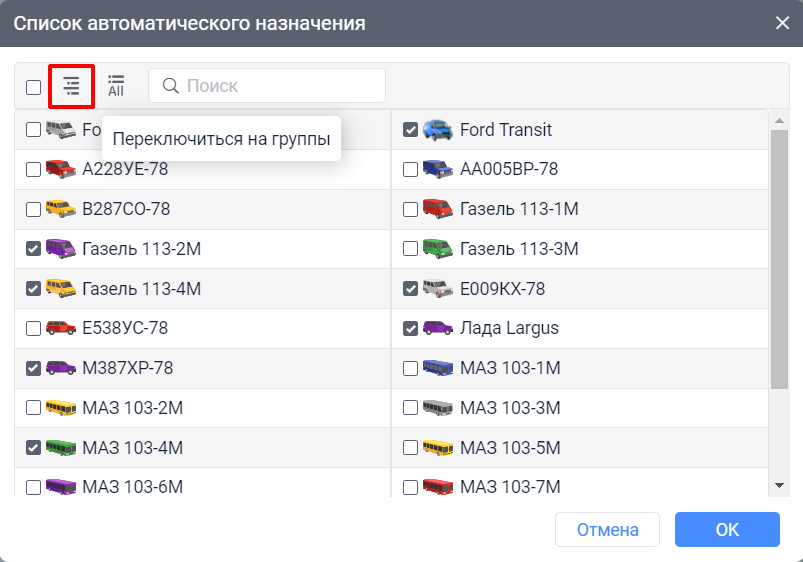Click the yellow van icon for B287CO-78

click(61, 209)
